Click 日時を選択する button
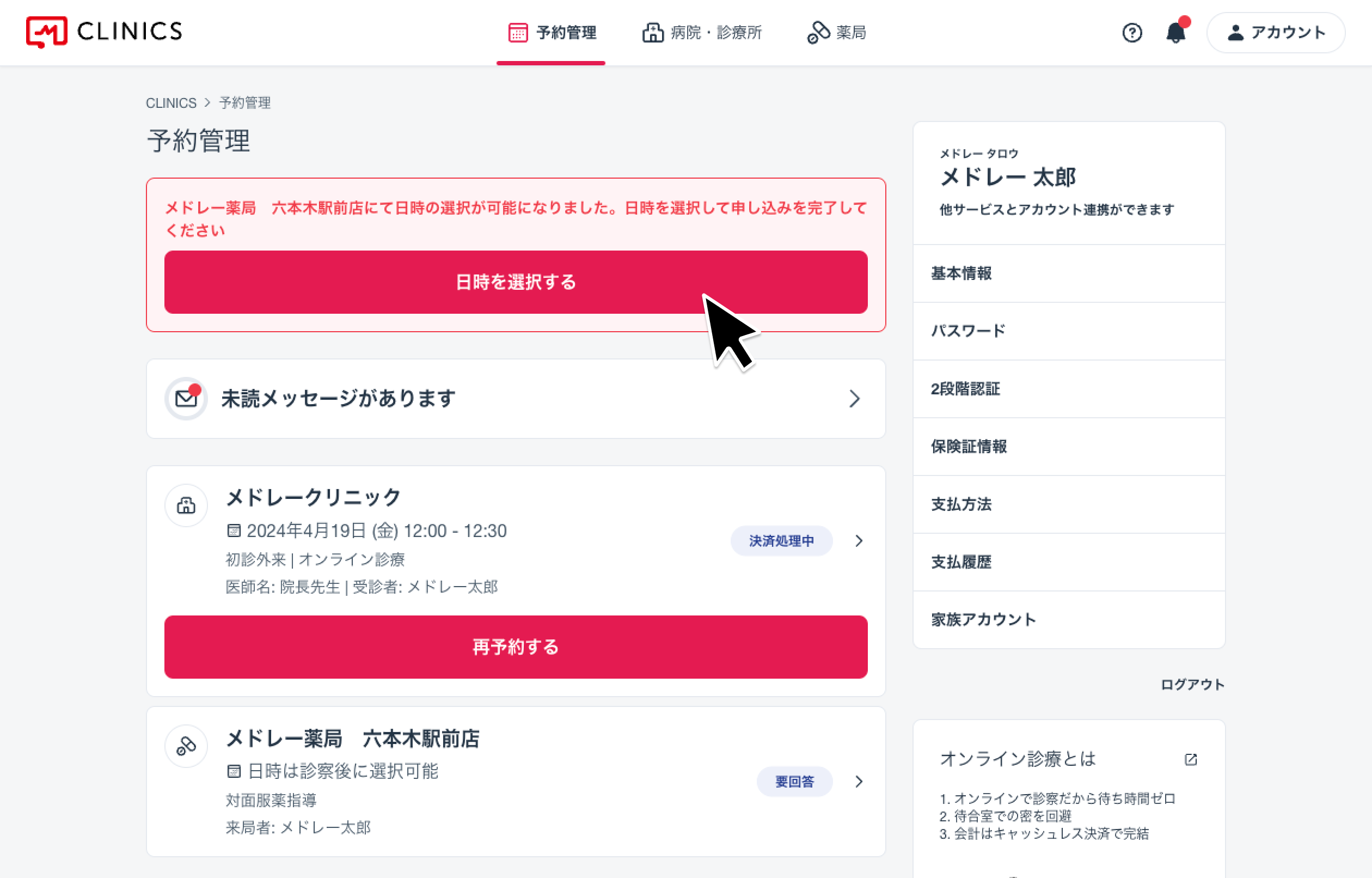This screenshot has height=878, width=1372. [x=516, y=282]
